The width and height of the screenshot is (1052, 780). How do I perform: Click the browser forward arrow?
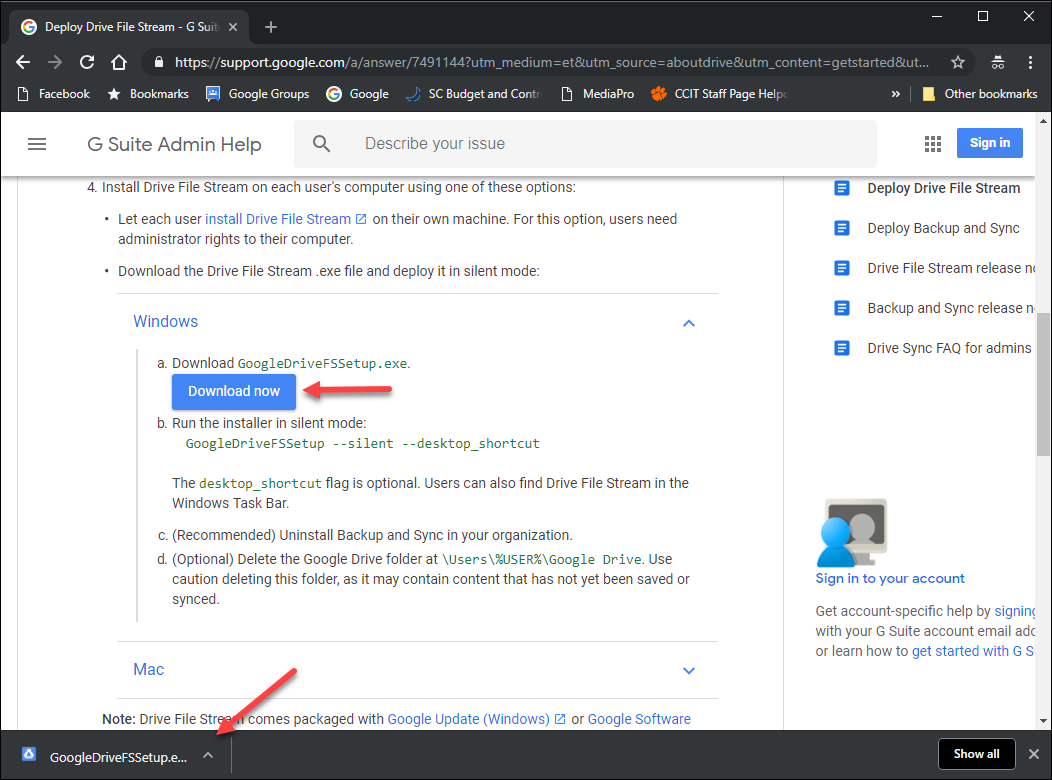click(55, 62)
